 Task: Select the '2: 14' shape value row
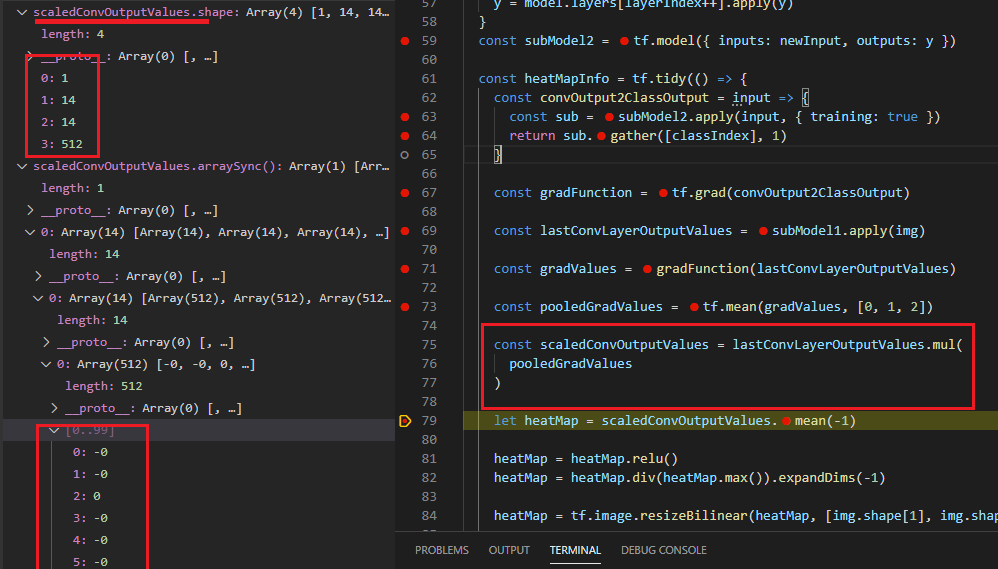[199, 122]
